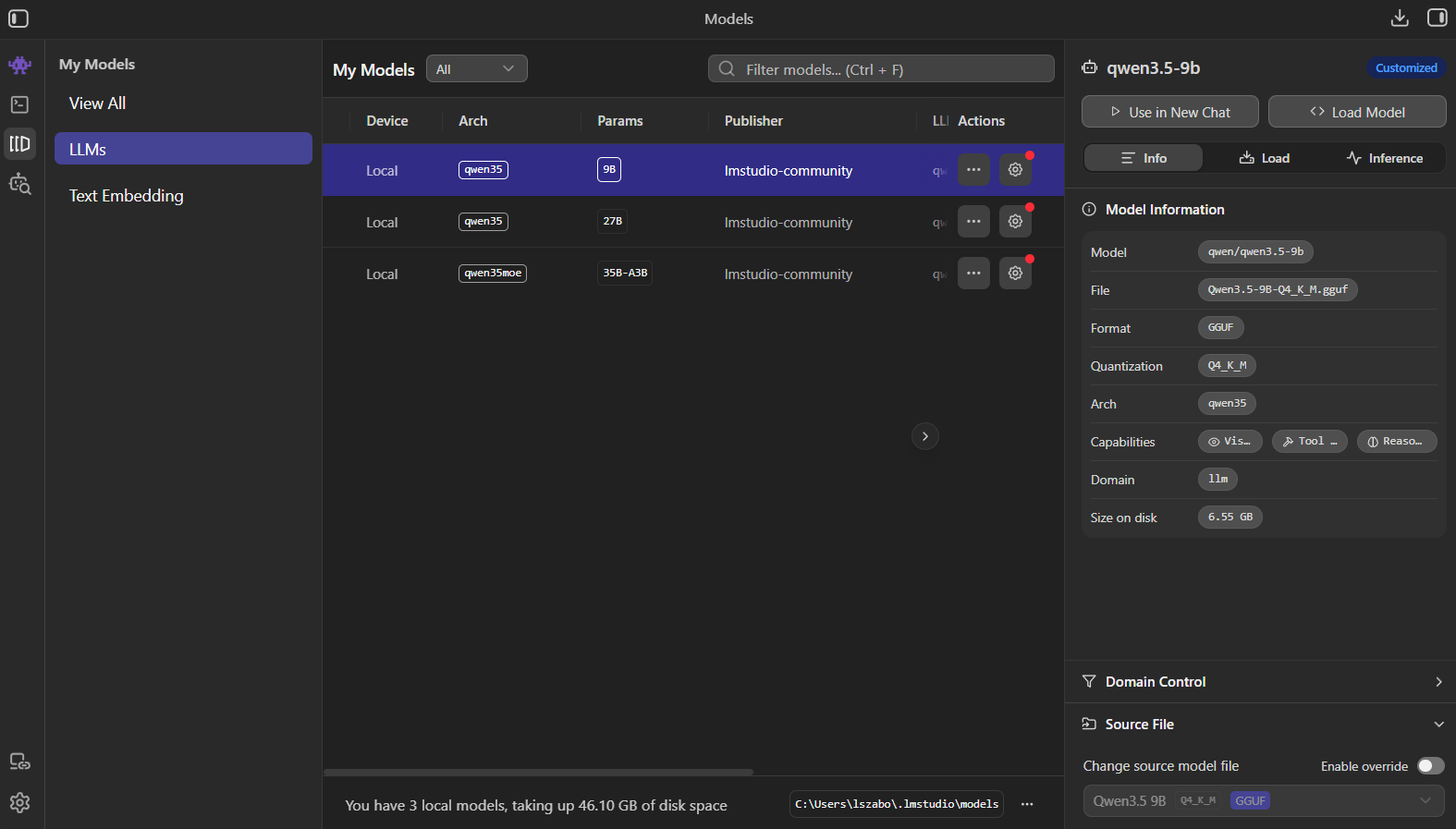Click the Customized badge

click(1405, 67)
